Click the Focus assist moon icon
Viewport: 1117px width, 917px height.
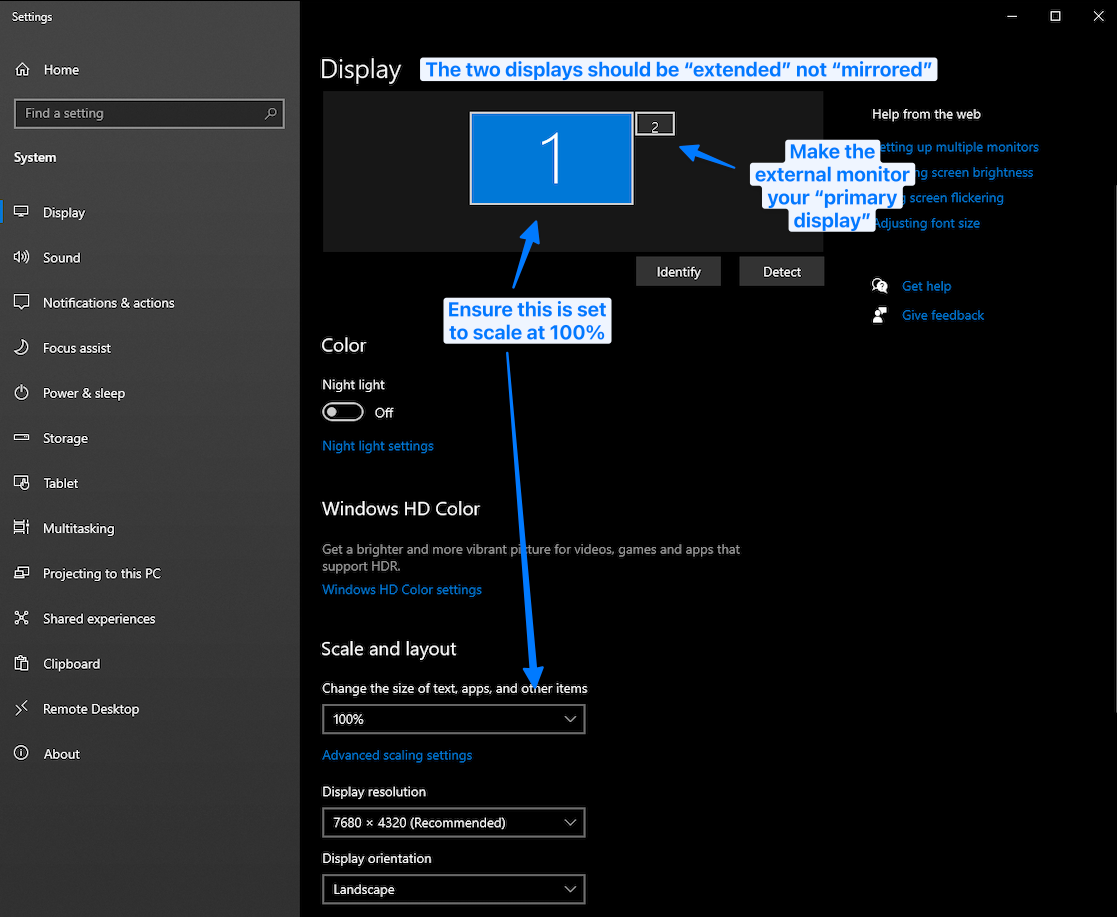[x=22, y=348]
